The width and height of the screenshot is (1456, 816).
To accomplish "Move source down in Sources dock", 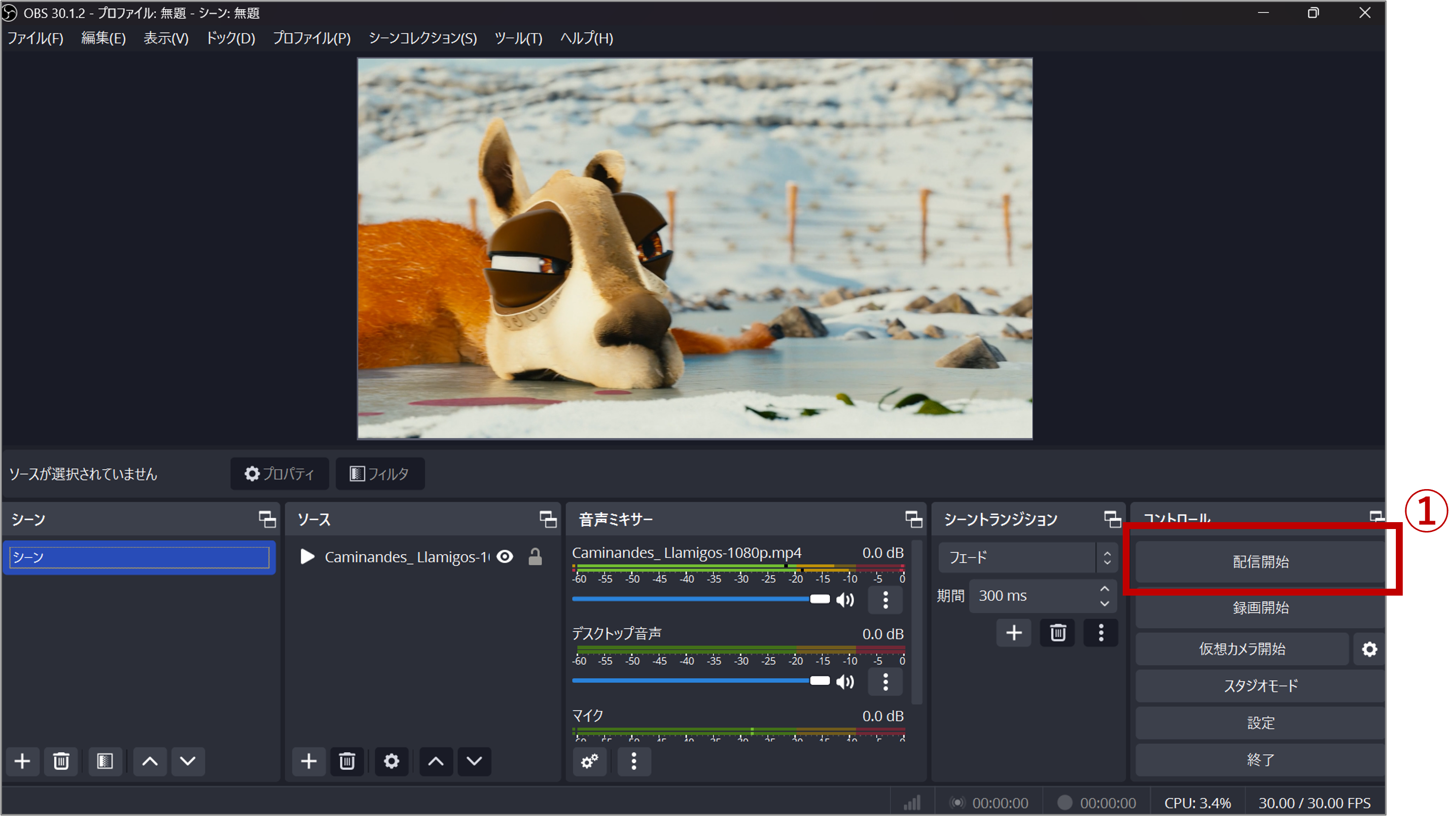I will pyautogui.click(x=474, y=761).
